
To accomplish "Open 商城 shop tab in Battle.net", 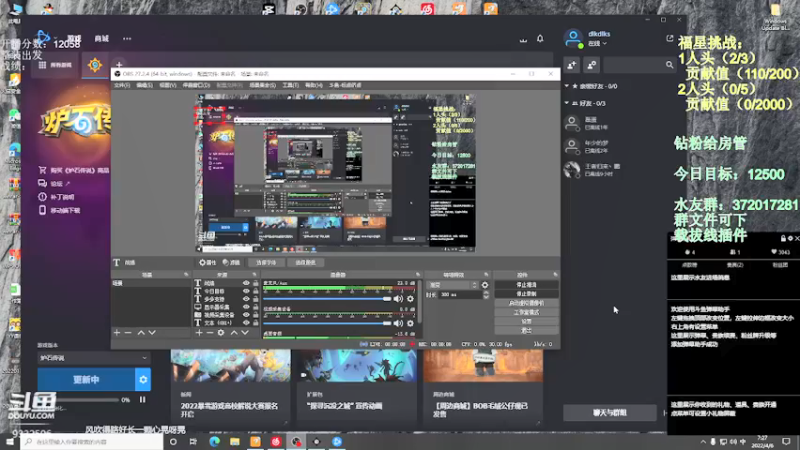I will pos(102,38).
